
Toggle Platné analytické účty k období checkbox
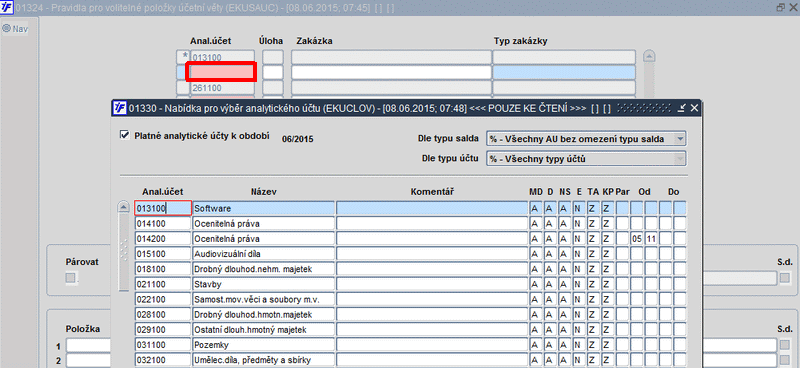pos(124,136)
